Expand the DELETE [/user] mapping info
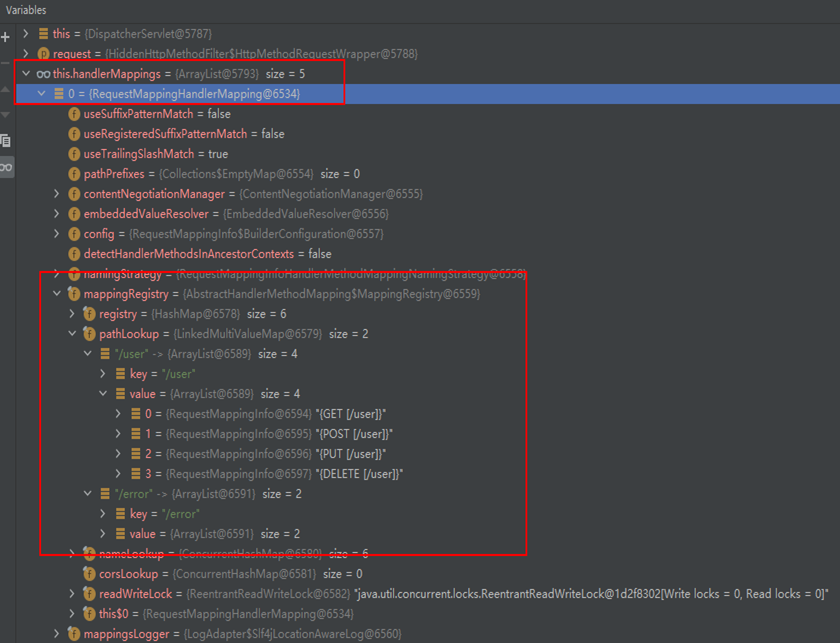 (x=119, y=474)
